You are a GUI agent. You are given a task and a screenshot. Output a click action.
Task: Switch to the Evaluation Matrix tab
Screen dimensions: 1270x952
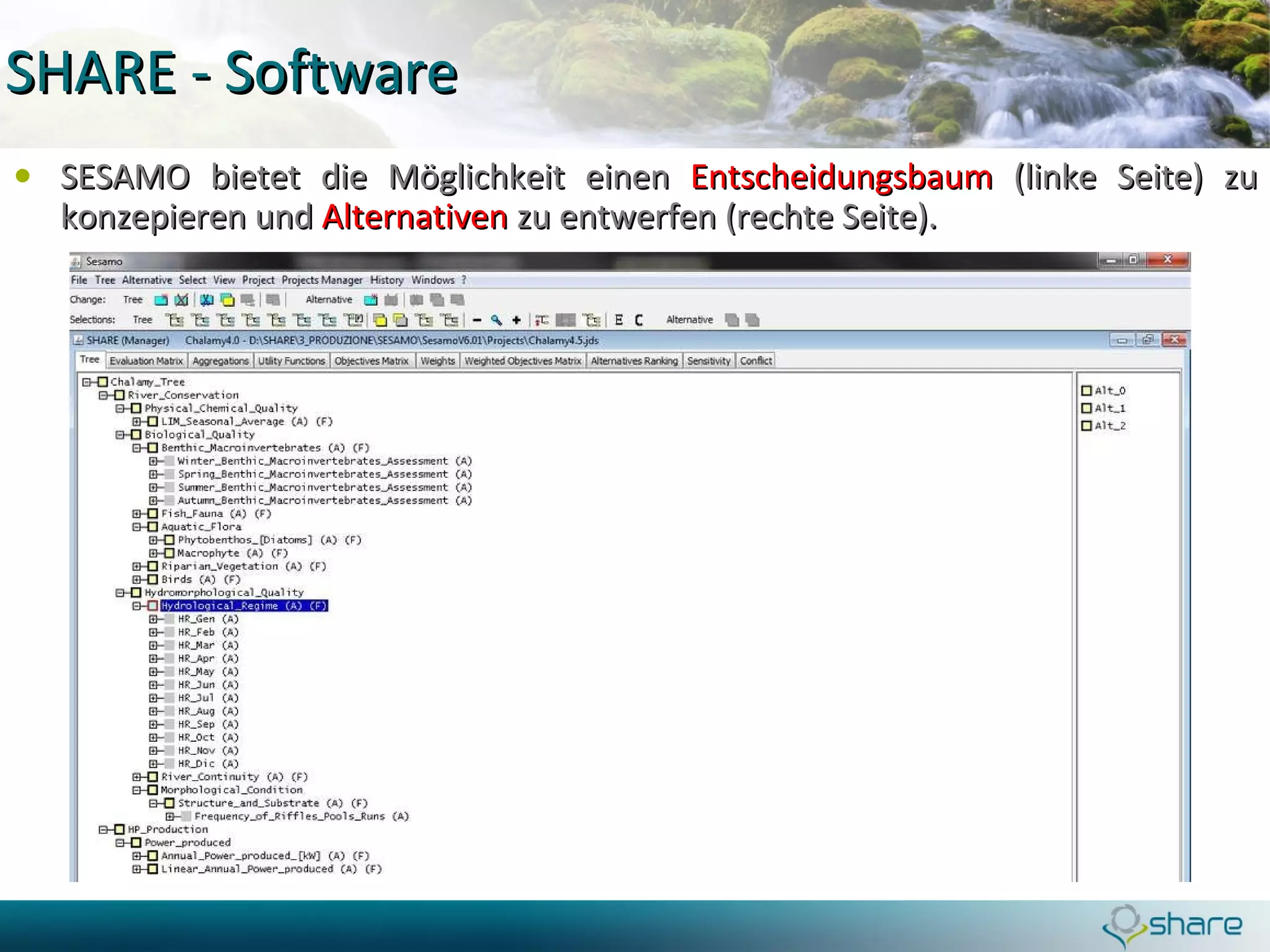(x=146, y=361)
